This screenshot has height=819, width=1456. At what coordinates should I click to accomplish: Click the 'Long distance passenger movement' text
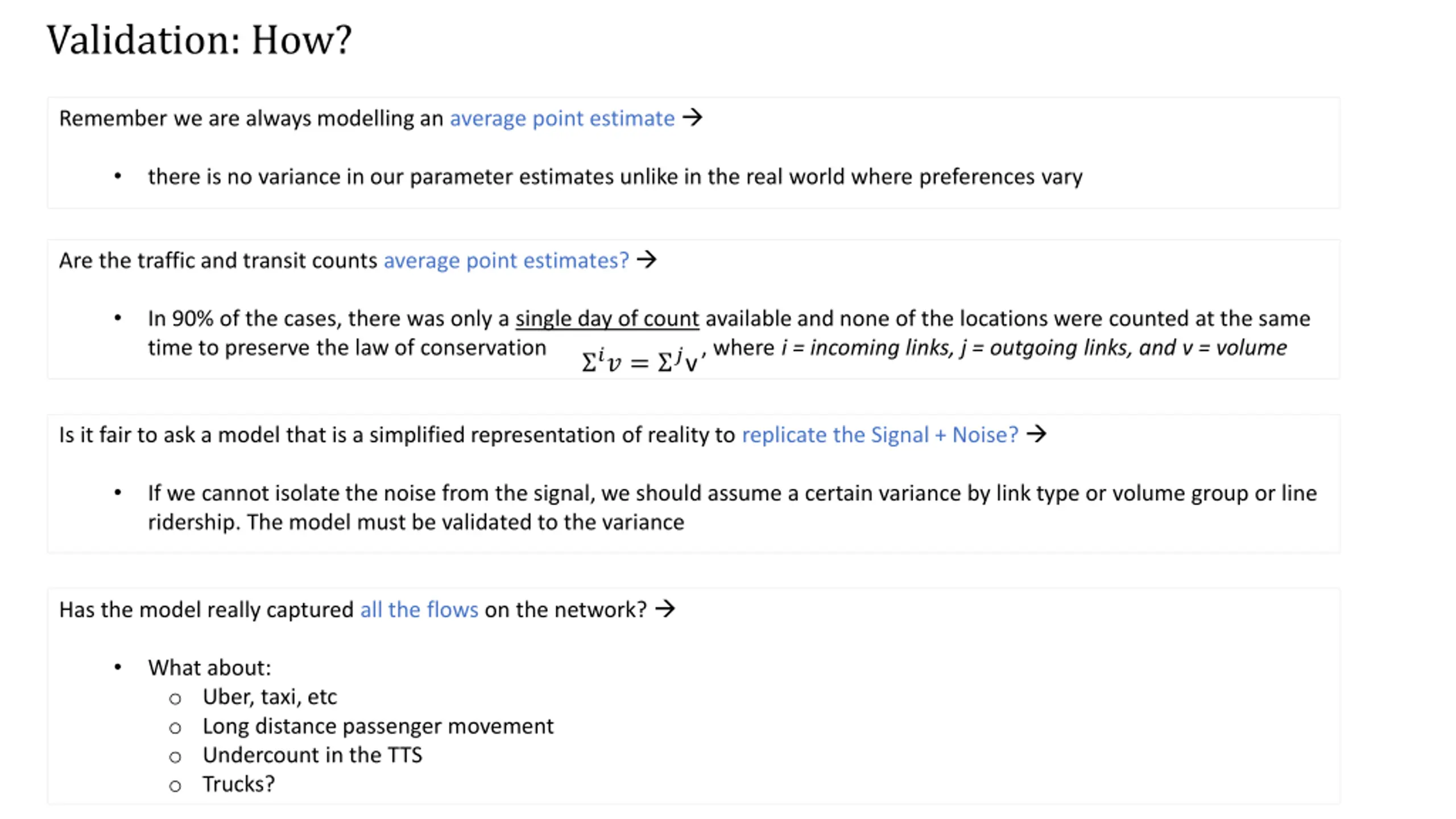(x=378, y=726)
